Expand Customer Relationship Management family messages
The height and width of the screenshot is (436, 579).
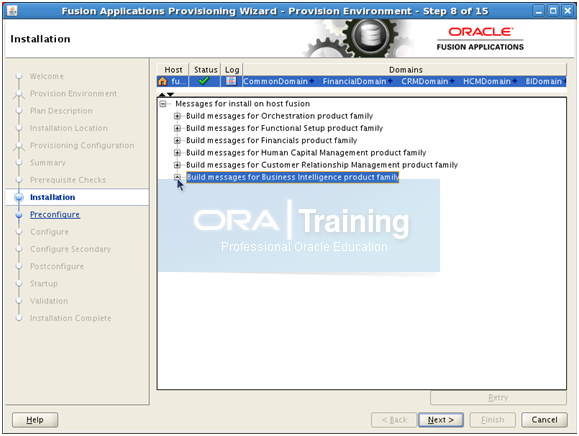point(177,165)
